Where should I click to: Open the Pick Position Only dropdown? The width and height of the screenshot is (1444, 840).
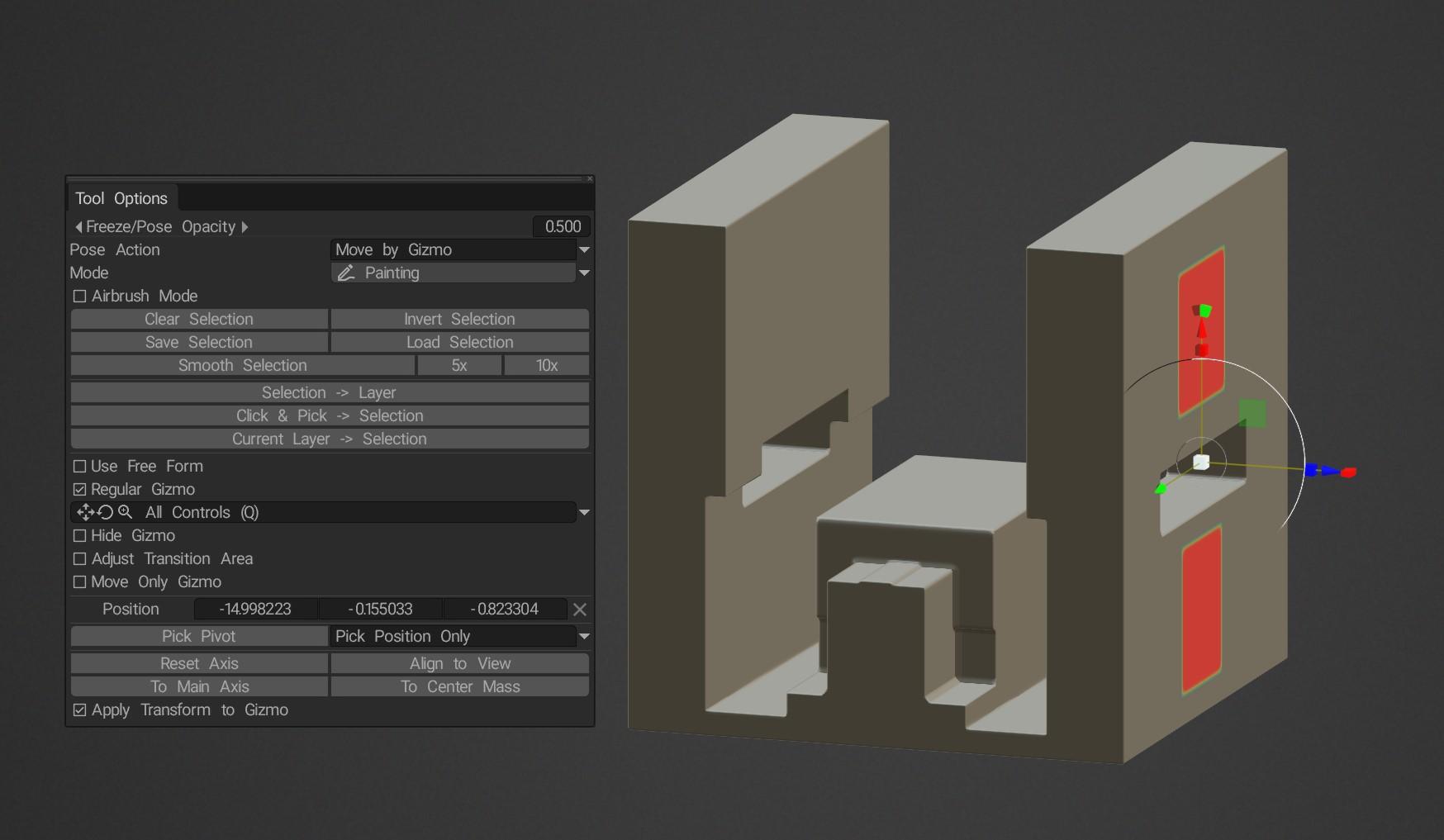[584, 637]
